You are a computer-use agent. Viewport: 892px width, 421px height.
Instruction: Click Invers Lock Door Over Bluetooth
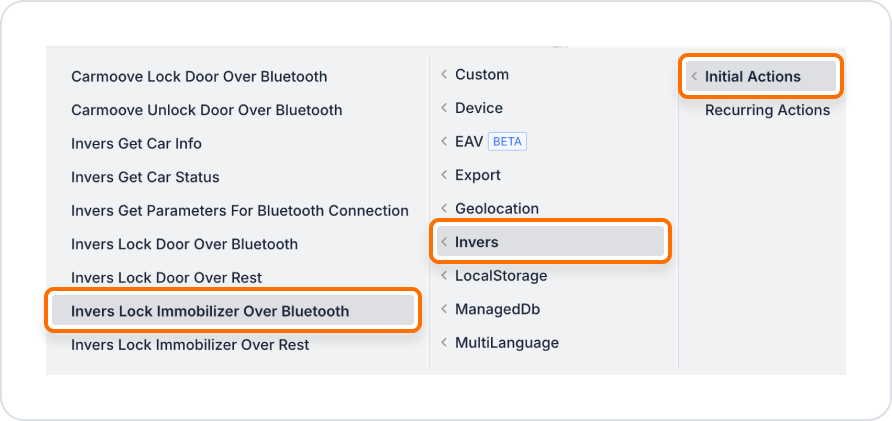[x=184, y=244]
